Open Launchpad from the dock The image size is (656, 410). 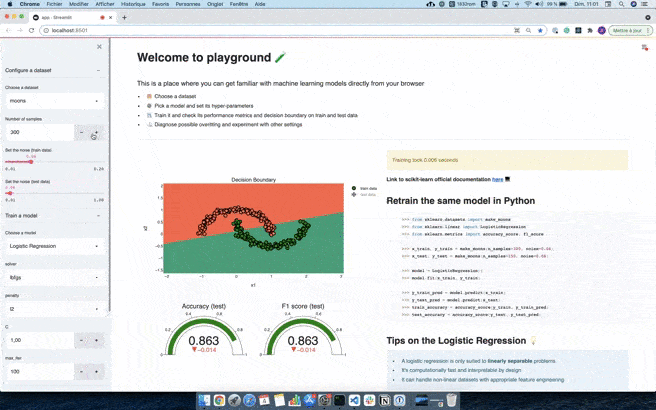pos(234,400)
